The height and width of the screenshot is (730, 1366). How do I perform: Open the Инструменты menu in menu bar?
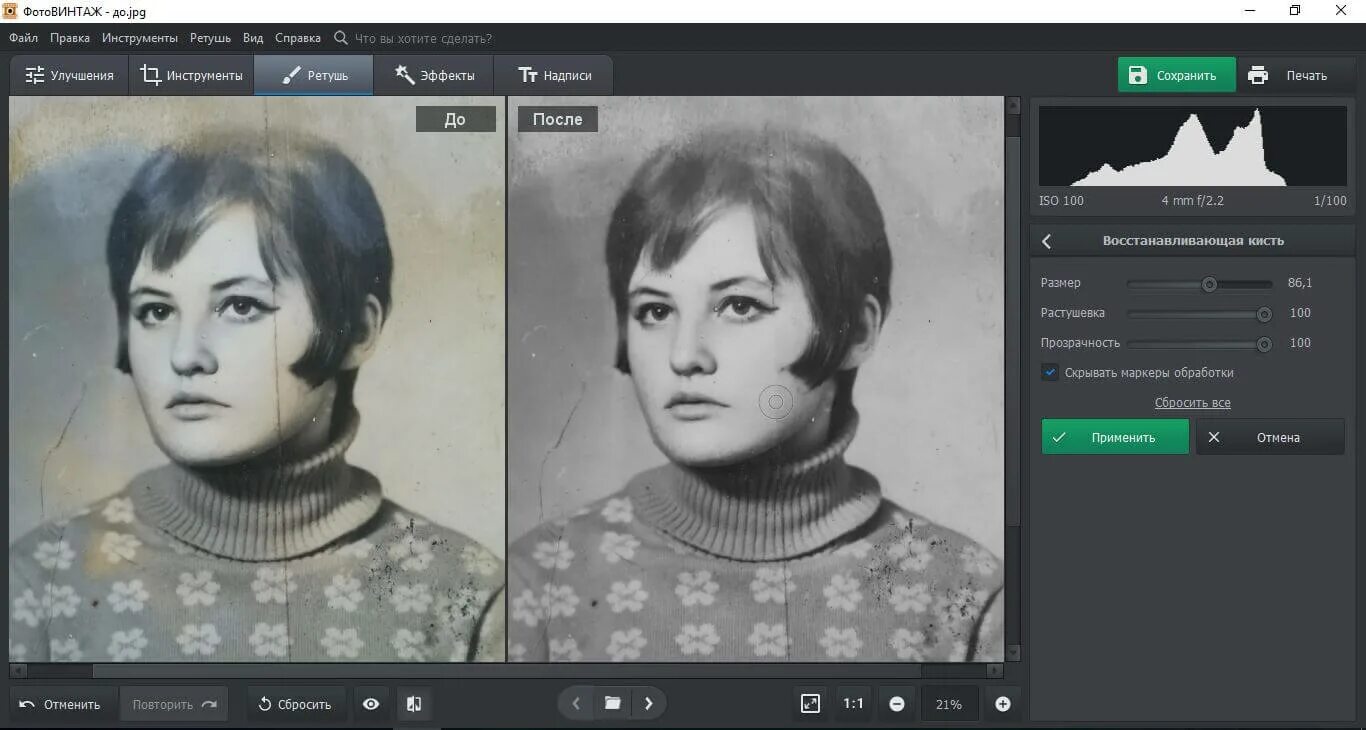[x=140, y=38]
